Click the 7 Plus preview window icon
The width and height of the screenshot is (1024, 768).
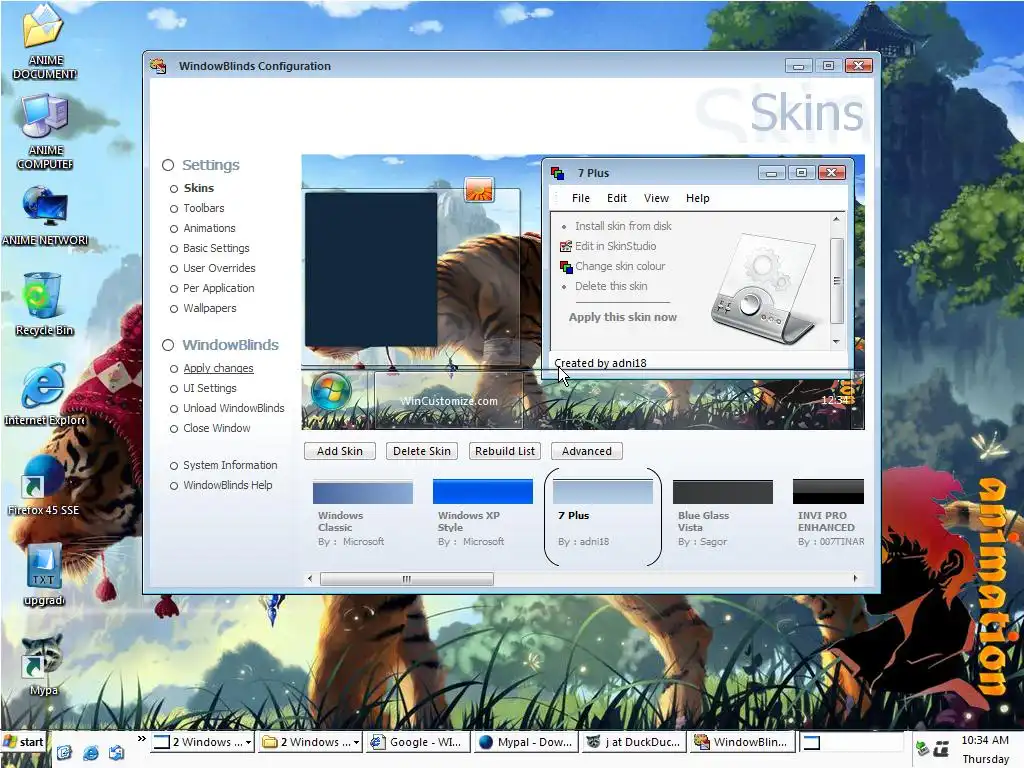[557, 173]
